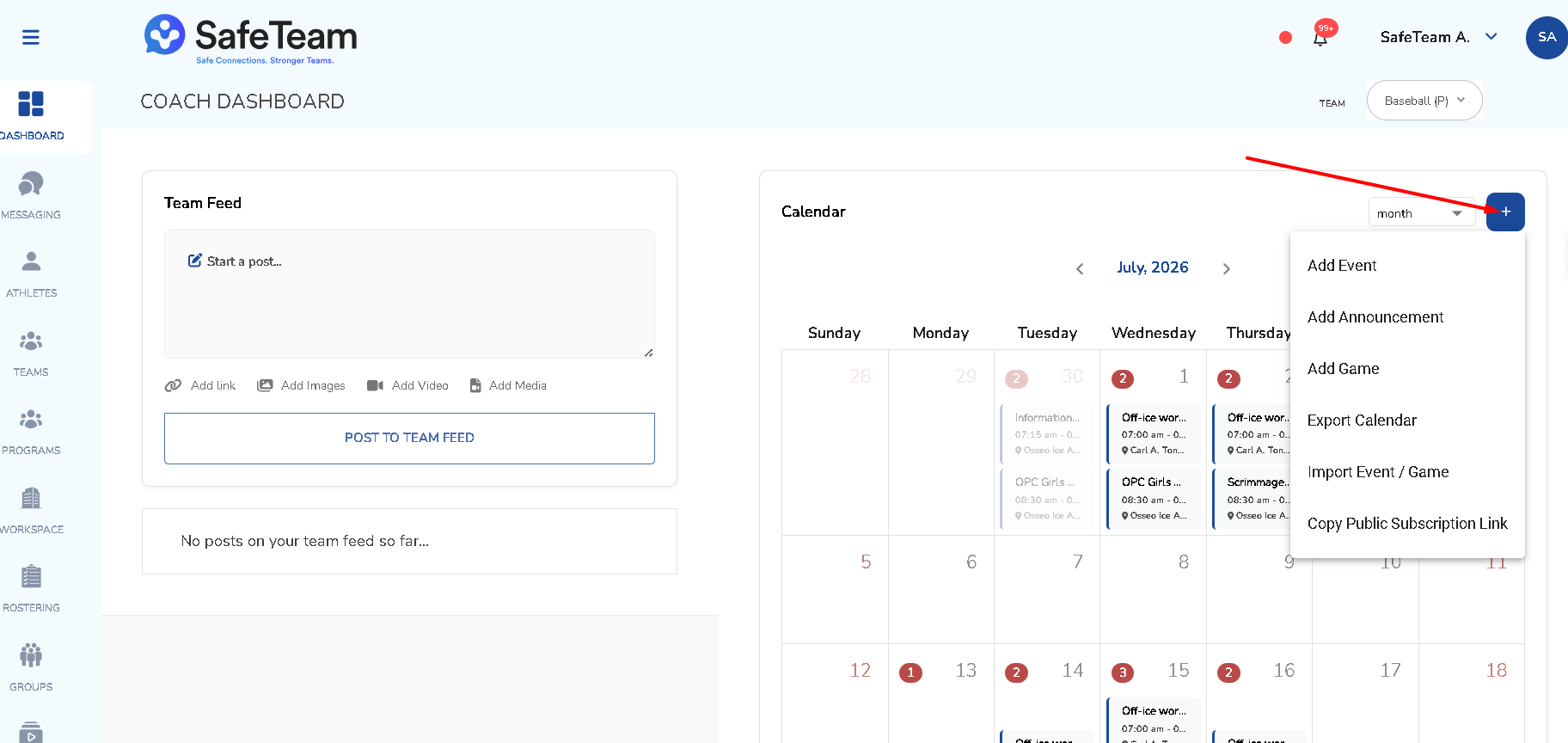Open Wednesday July 1 OPC Girls event
1568x743 pixels.
1153,499
